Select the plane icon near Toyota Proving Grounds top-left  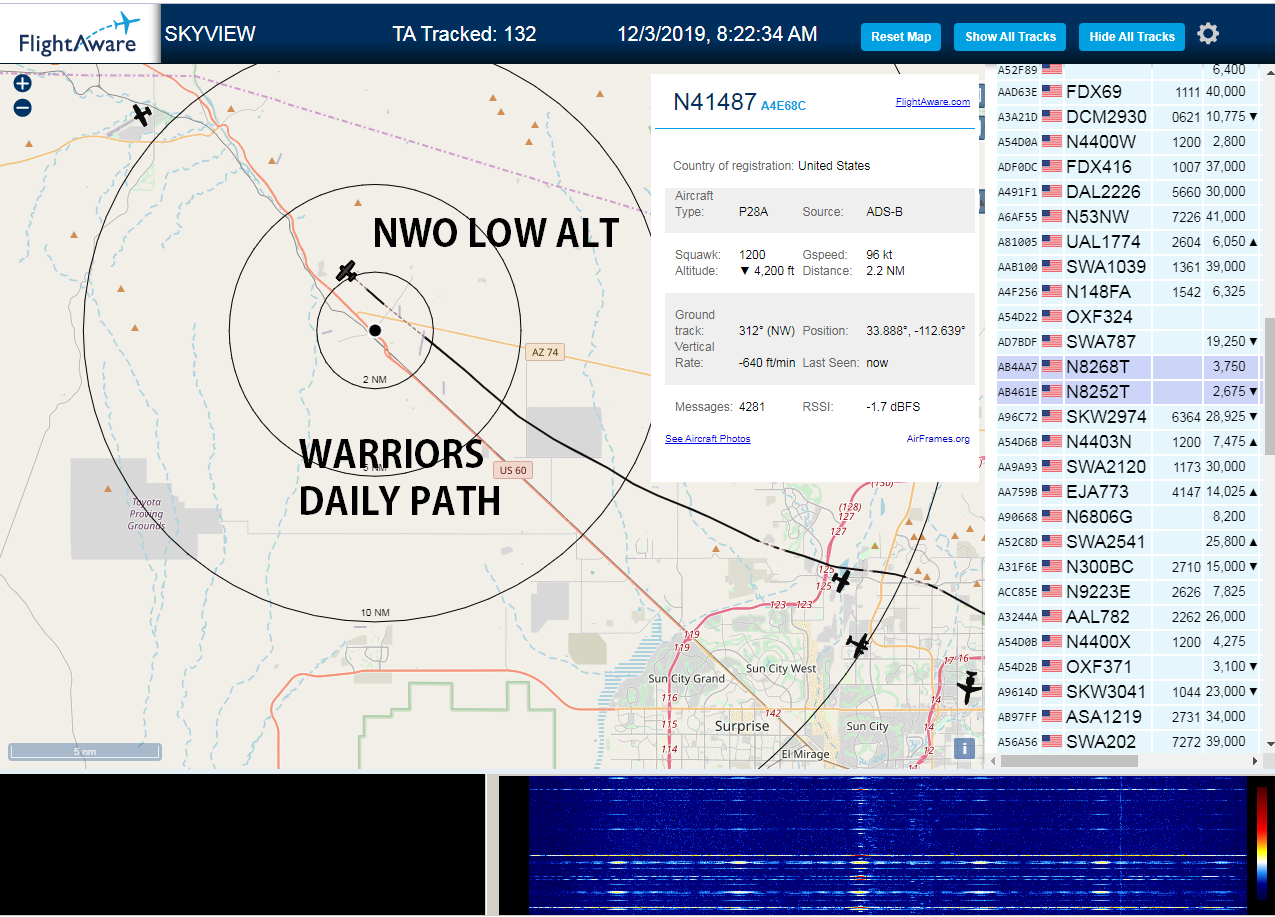[x=143, y=115]
